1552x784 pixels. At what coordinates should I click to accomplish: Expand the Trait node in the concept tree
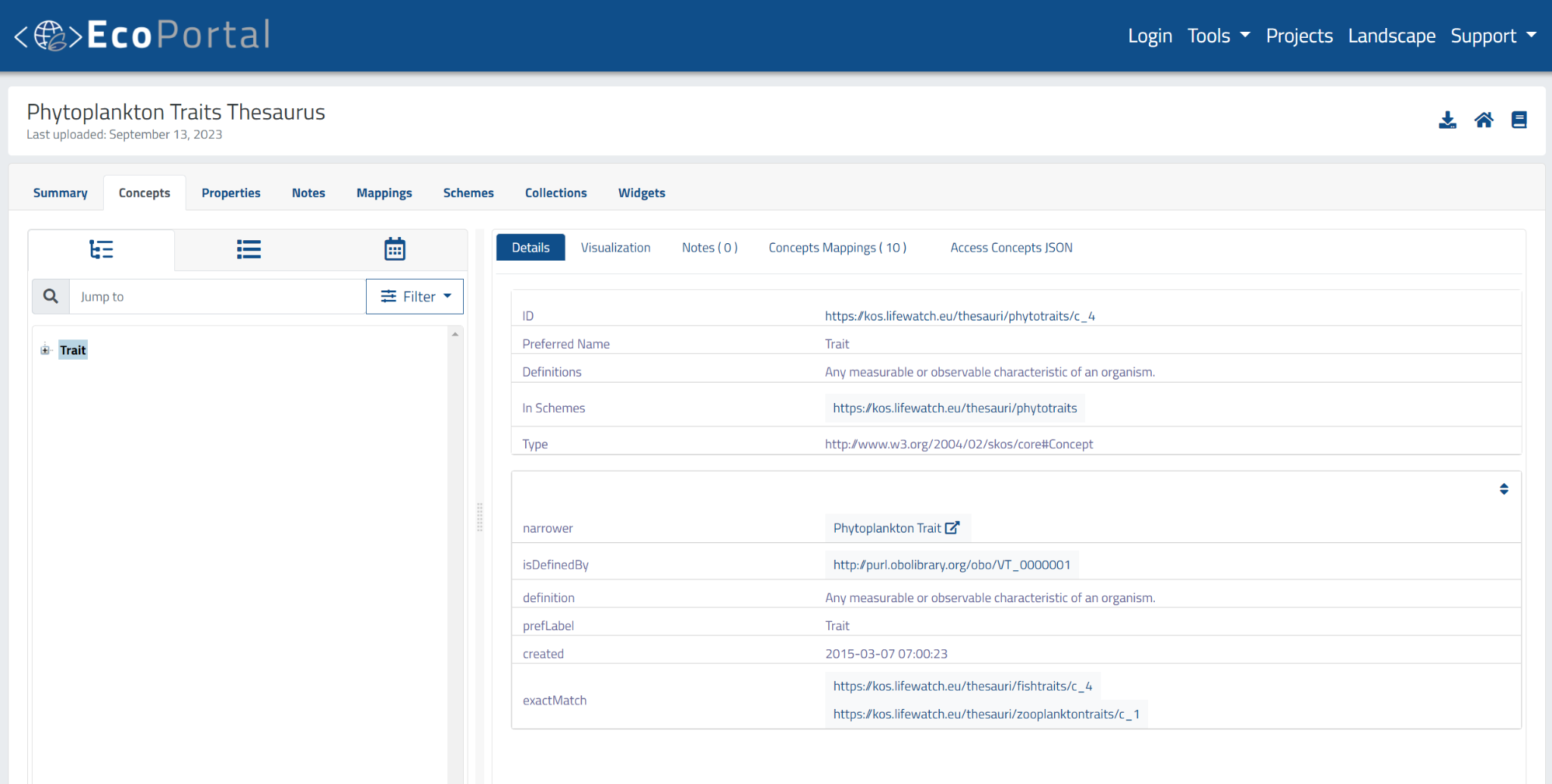45,349
